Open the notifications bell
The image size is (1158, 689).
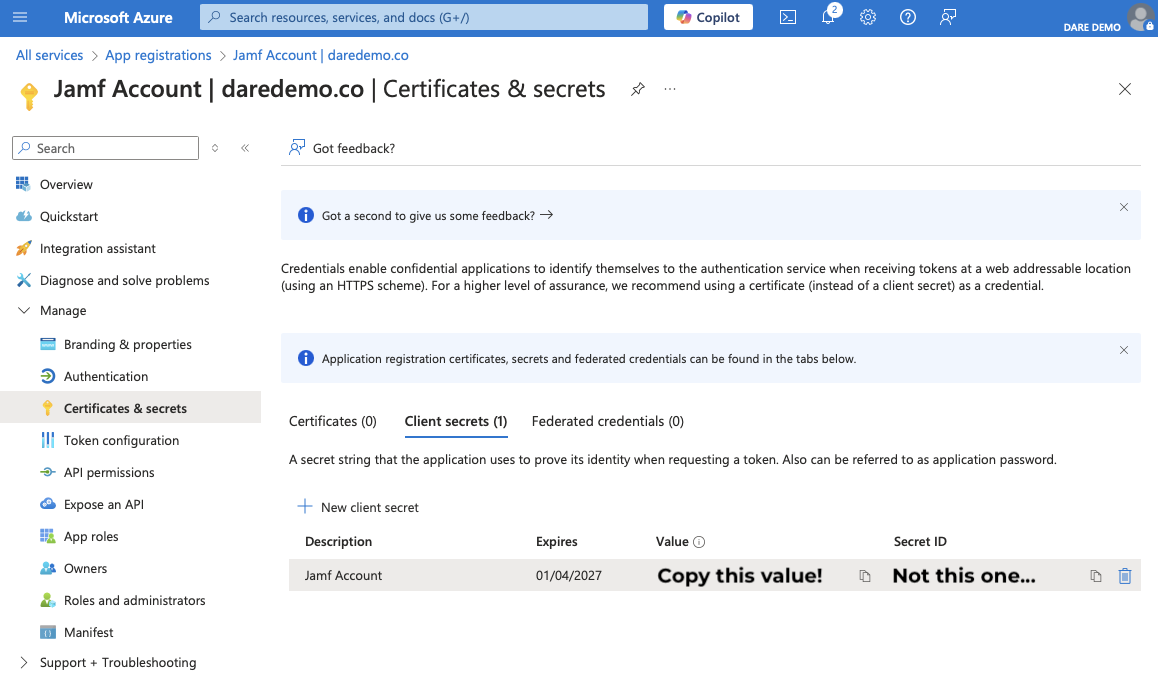pyautogui.click(x=828, y=17)
